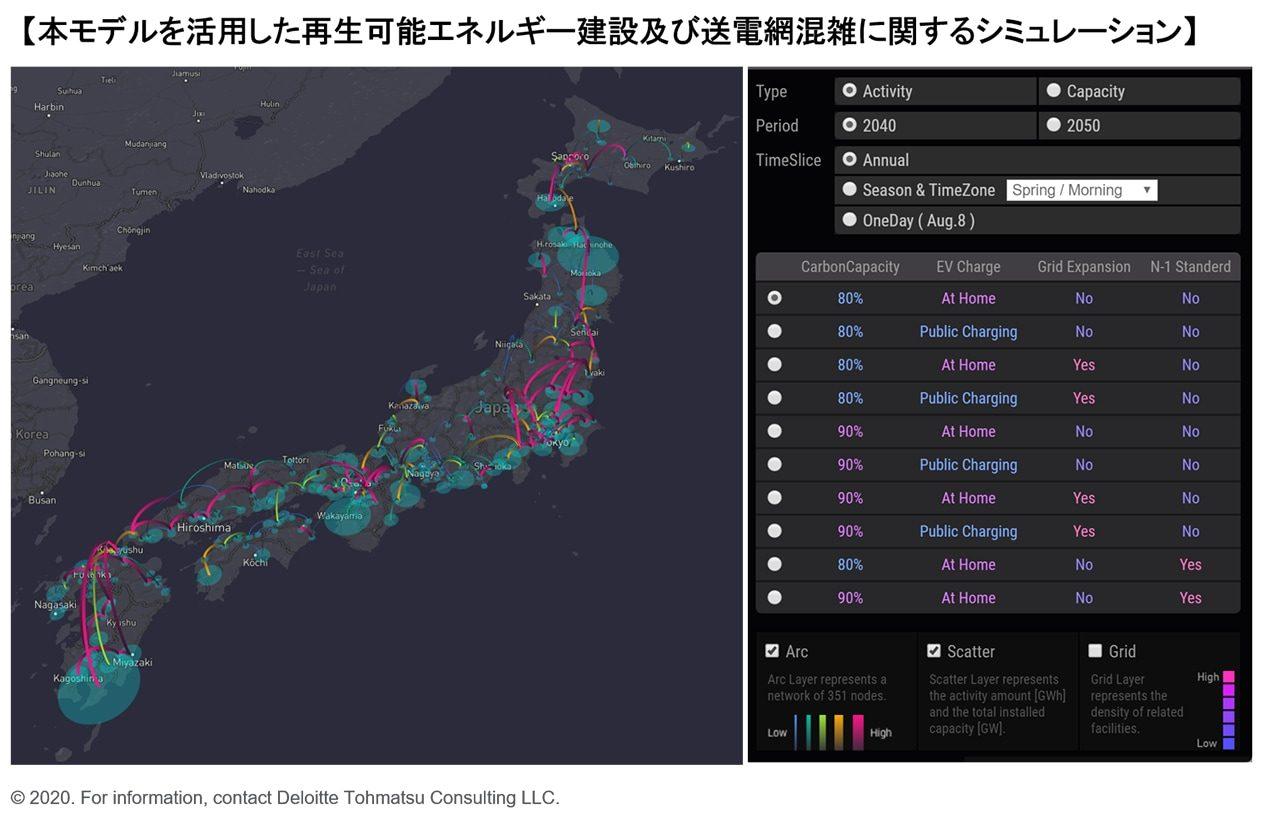Open the Spring / Morning dropdown
Image resolution: width=1280 pixels, height=819 pixels.
click(1082, 190)
